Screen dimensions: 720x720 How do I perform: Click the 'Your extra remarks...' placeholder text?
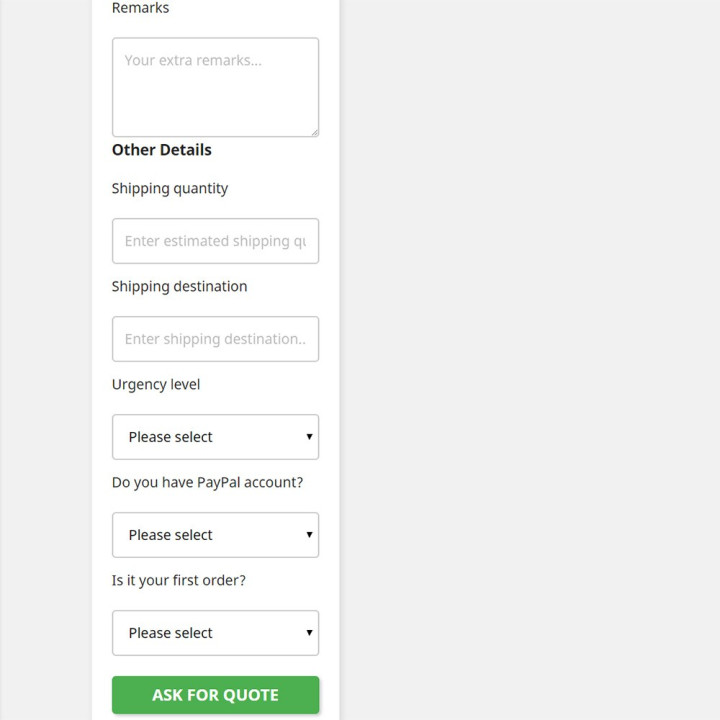(x=193, y=60)
